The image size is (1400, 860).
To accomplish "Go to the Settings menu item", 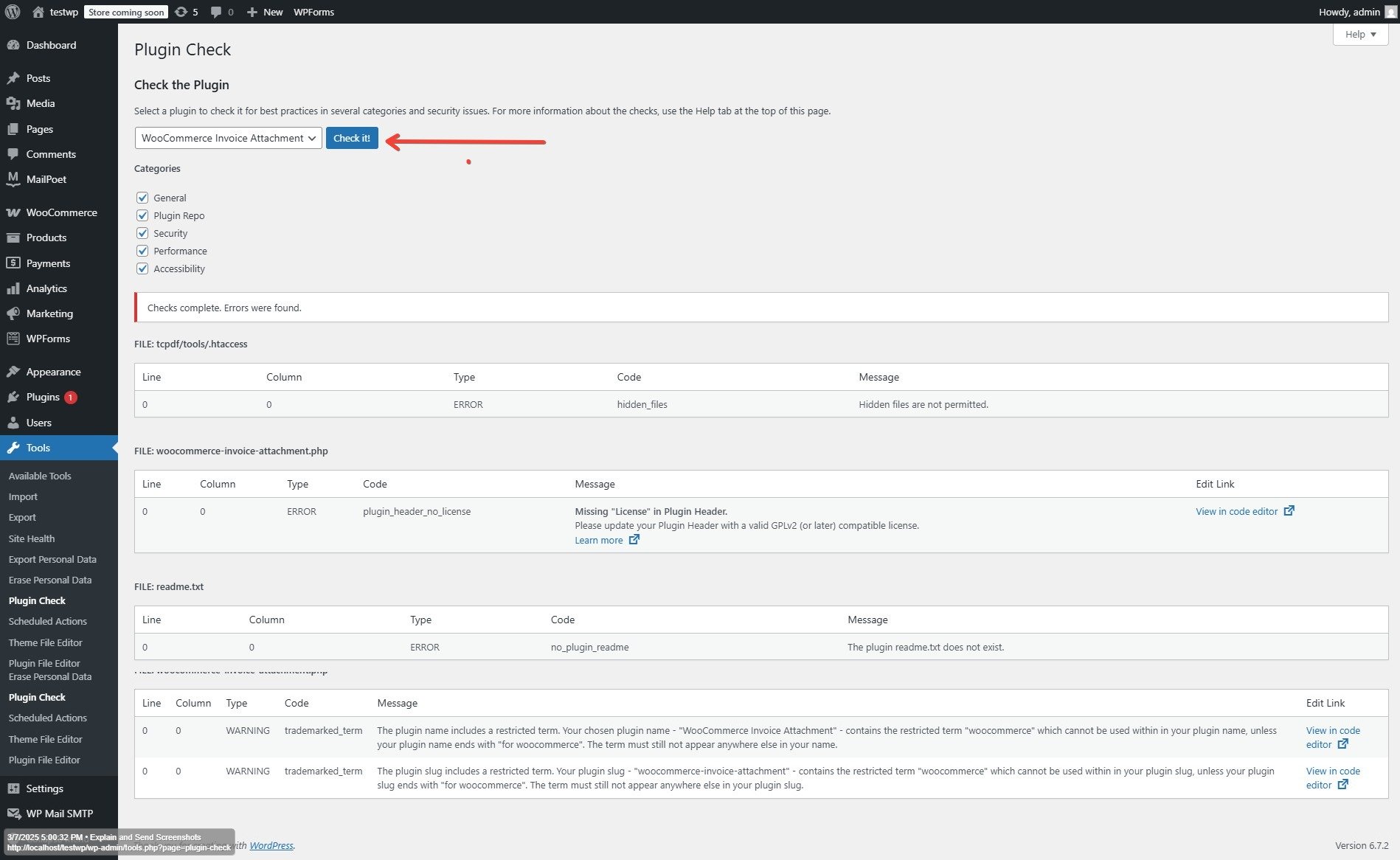I will pyautogui.click(x=44, y=788).
